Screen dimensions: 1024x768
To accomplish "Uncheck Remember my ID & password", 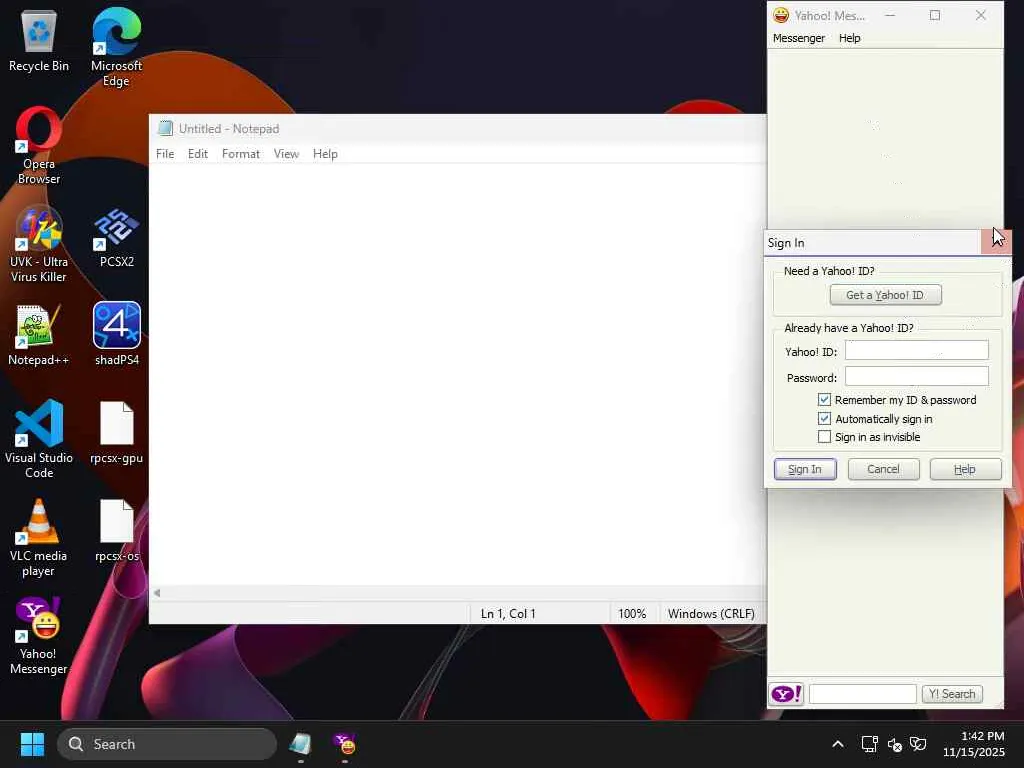I will click(x=824, y=400).
